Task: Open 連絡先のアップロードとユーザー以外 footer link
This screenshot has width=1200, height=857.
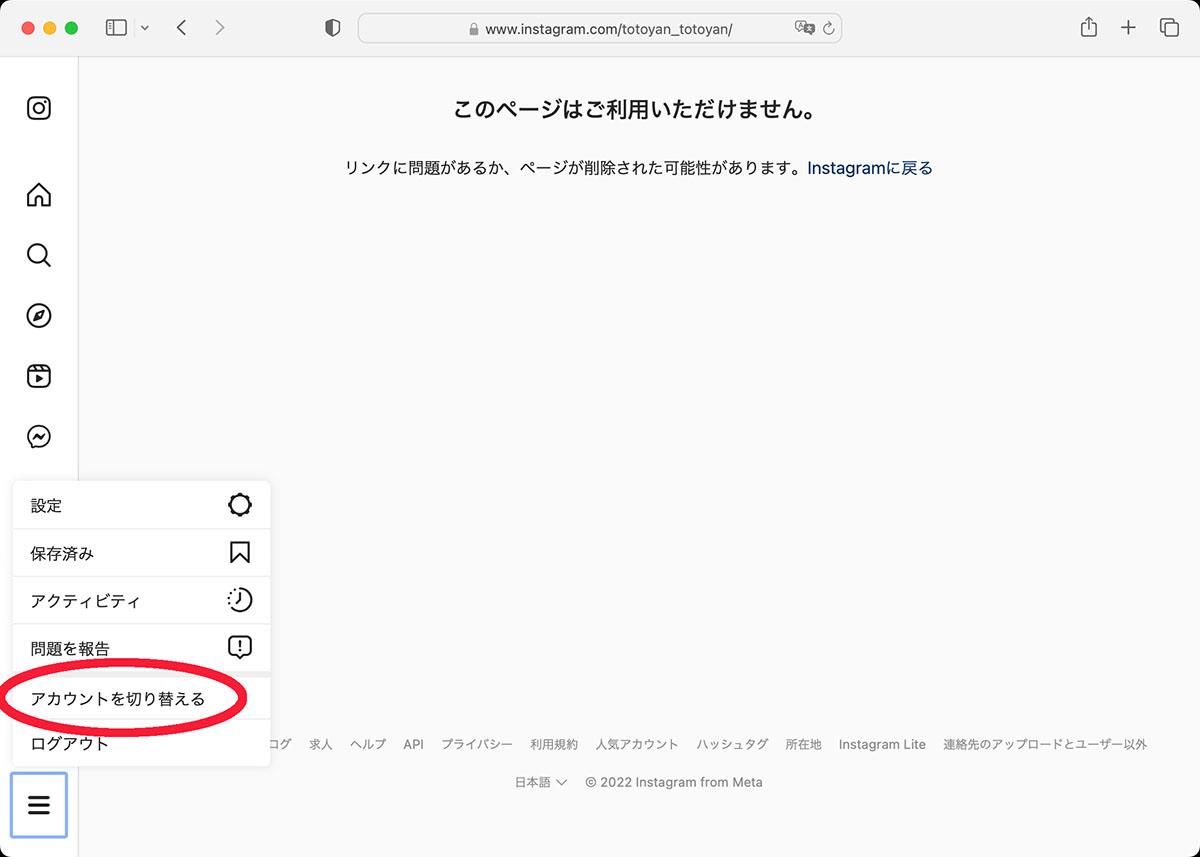Action: coord(1045,744)
